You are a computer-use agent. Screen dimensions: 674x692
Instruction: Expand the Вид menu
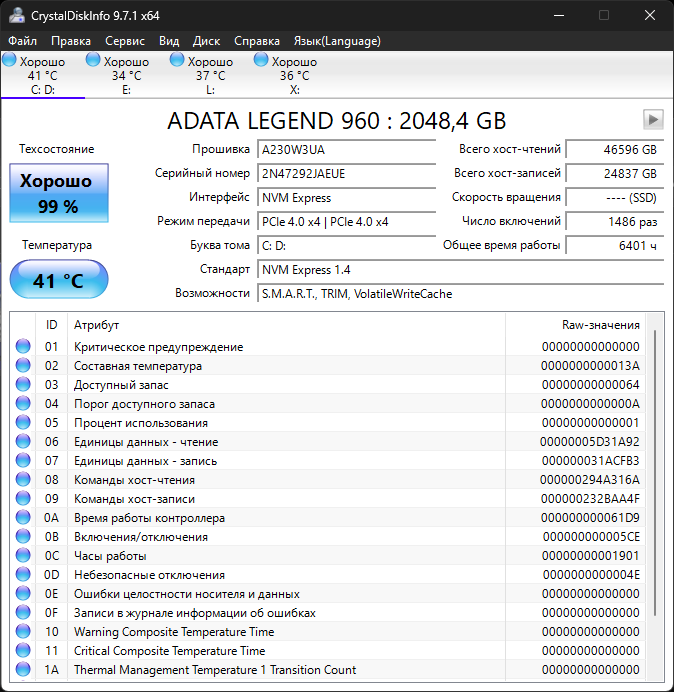[x=169, y=41]
